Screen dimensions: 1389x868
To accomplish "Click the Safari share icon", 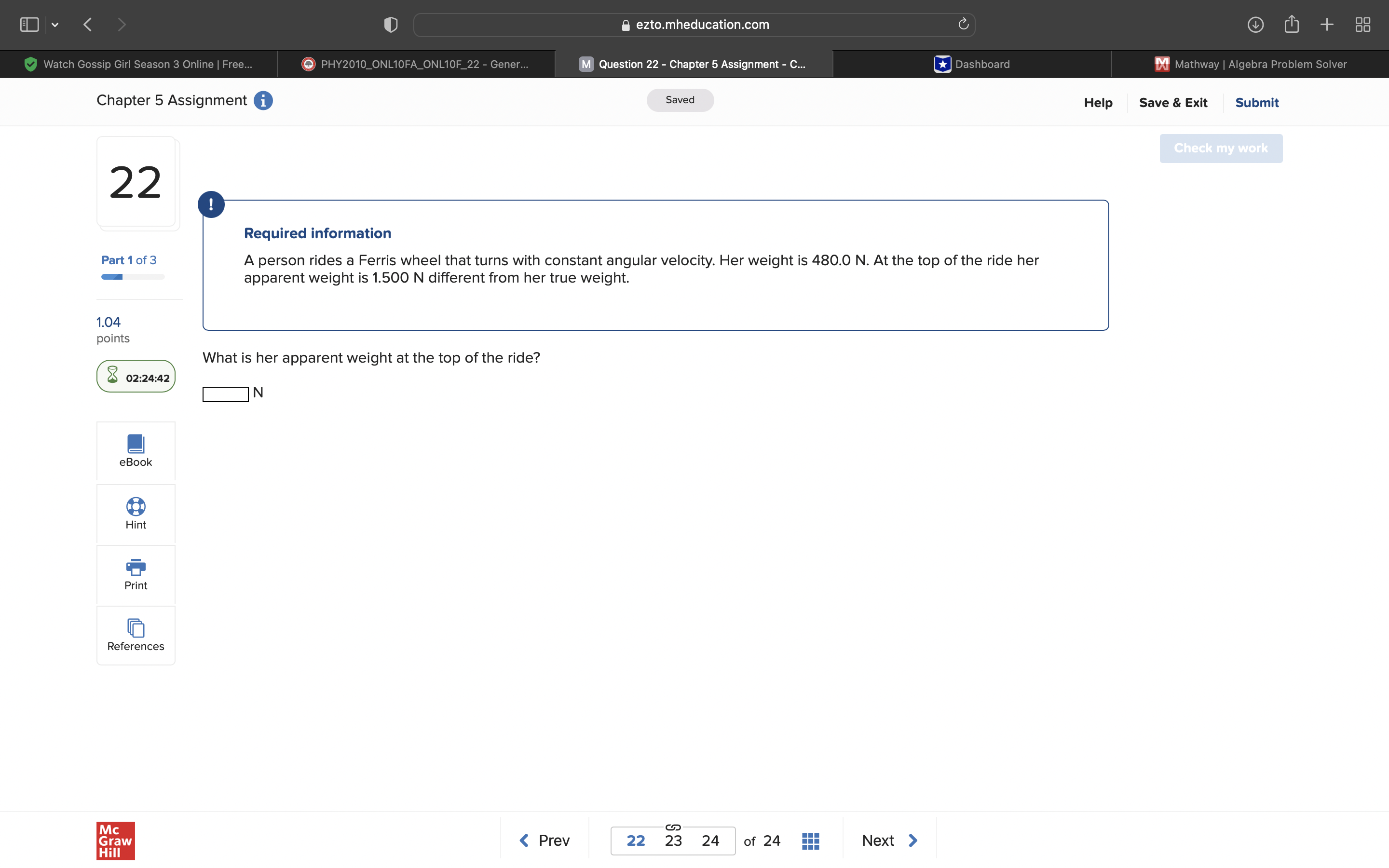I will click(1292, 24).
